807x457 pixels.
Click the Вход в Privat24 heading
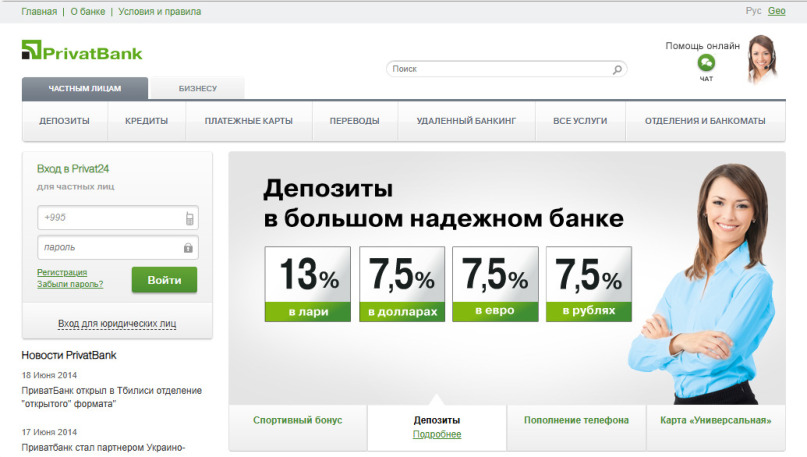[x=73, y=169]
